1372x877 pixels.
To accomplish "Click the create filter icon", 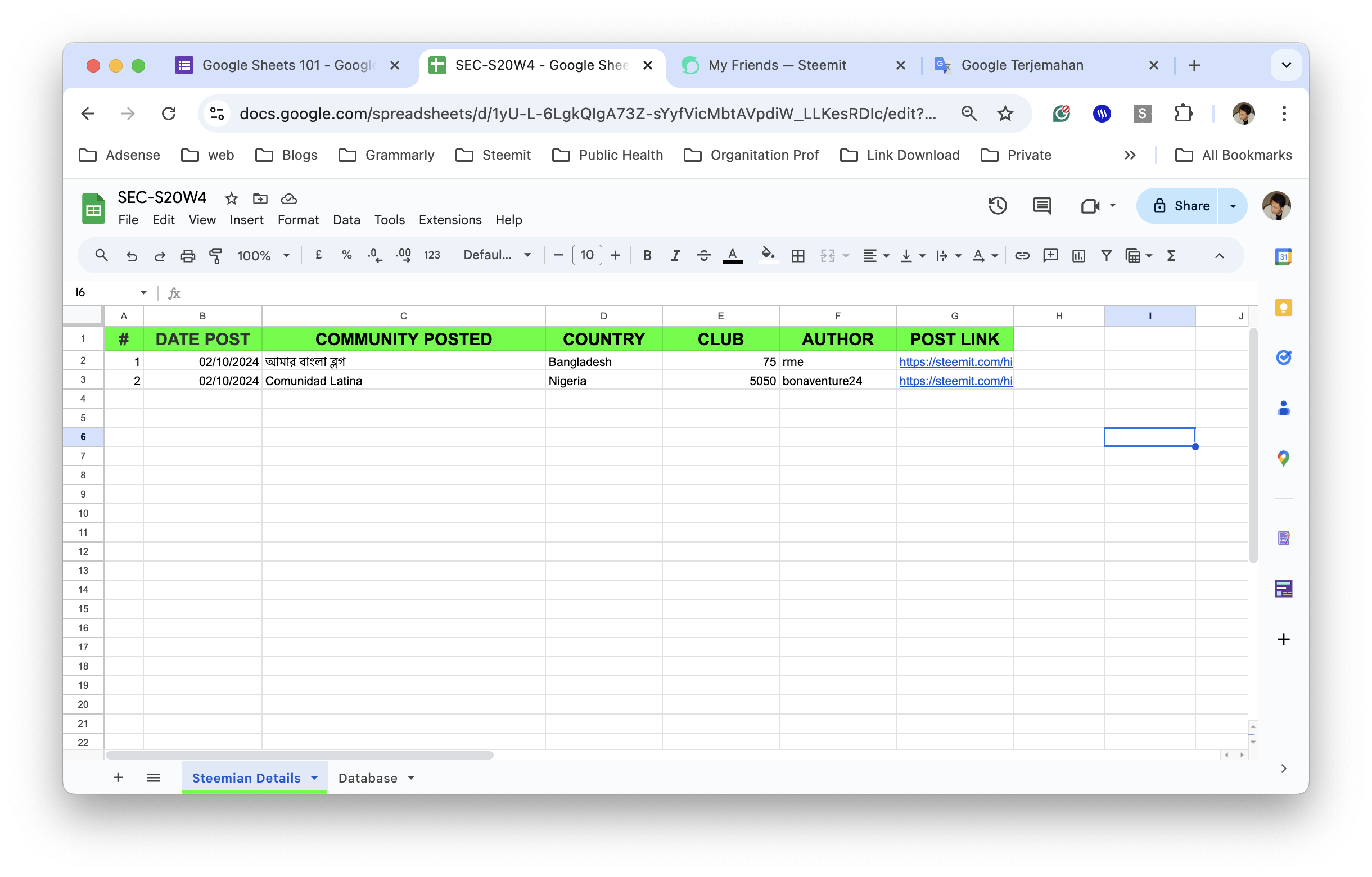I will 1106,256.
